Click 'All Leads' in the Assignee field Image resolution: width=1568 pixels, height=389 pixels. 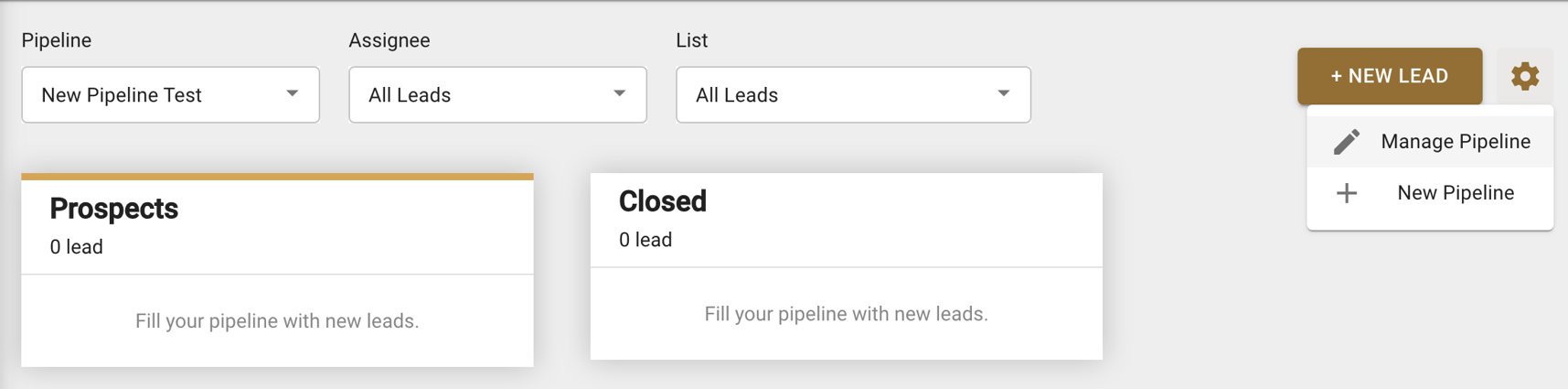point(410,95)
